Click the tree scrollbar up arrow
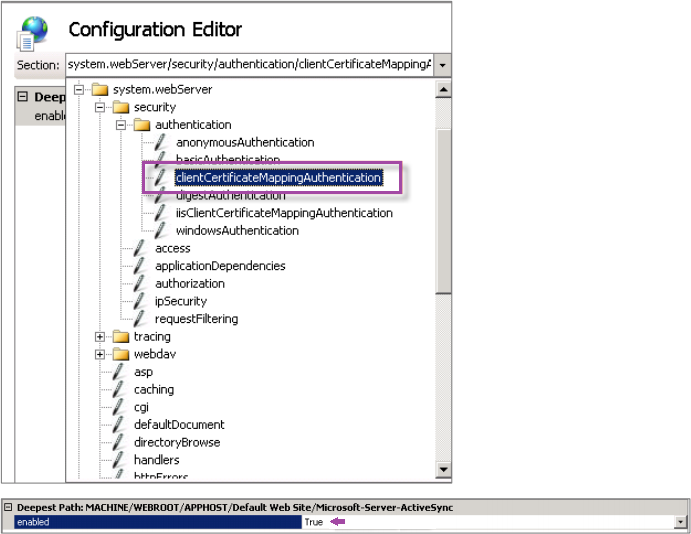The image size is (691, 534). (443, 90)
